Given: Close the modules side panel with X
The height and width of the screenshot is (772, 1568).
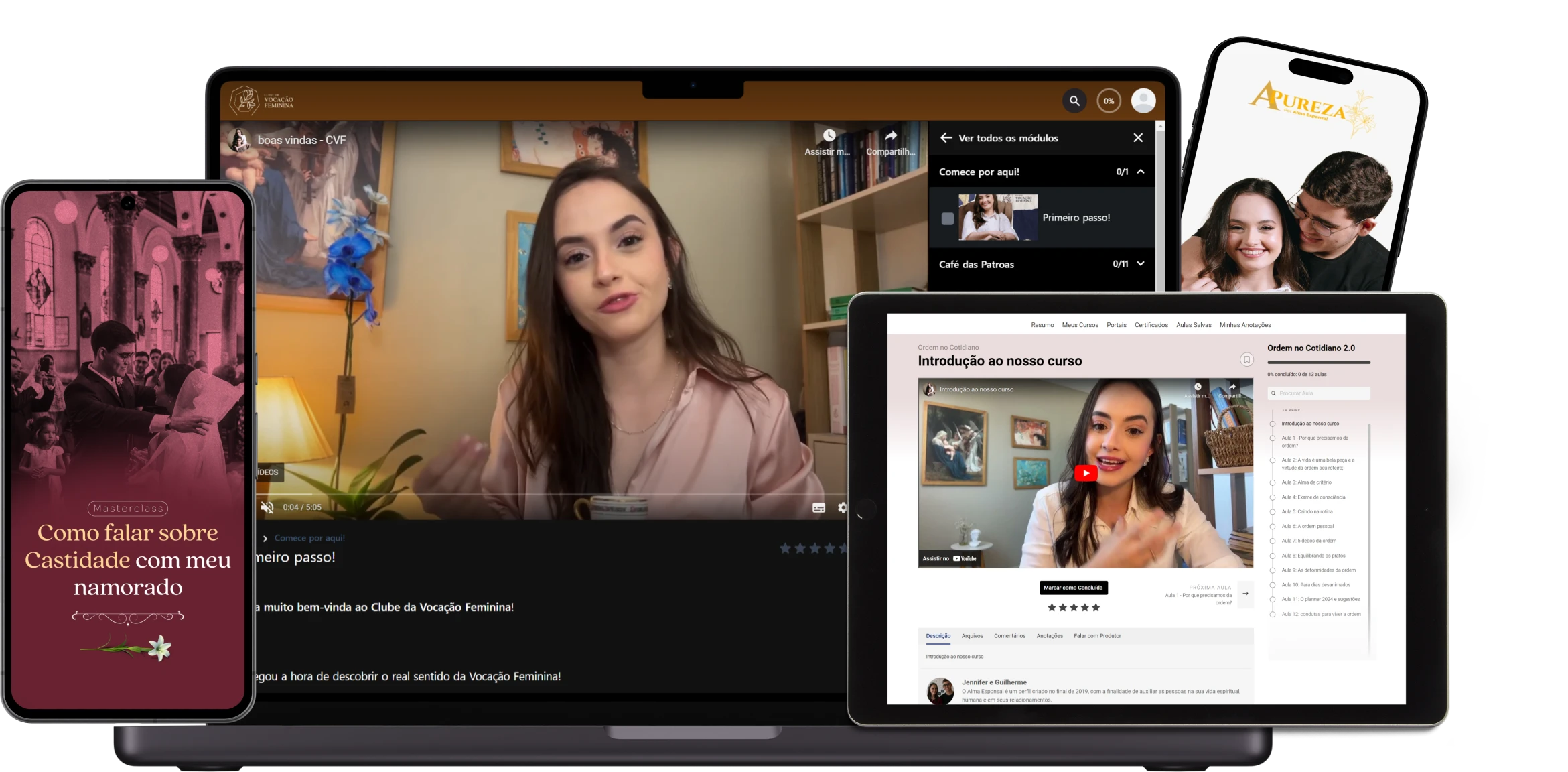Looking at the screenshot, I should pyautogui.click(x=1138, y=138).
